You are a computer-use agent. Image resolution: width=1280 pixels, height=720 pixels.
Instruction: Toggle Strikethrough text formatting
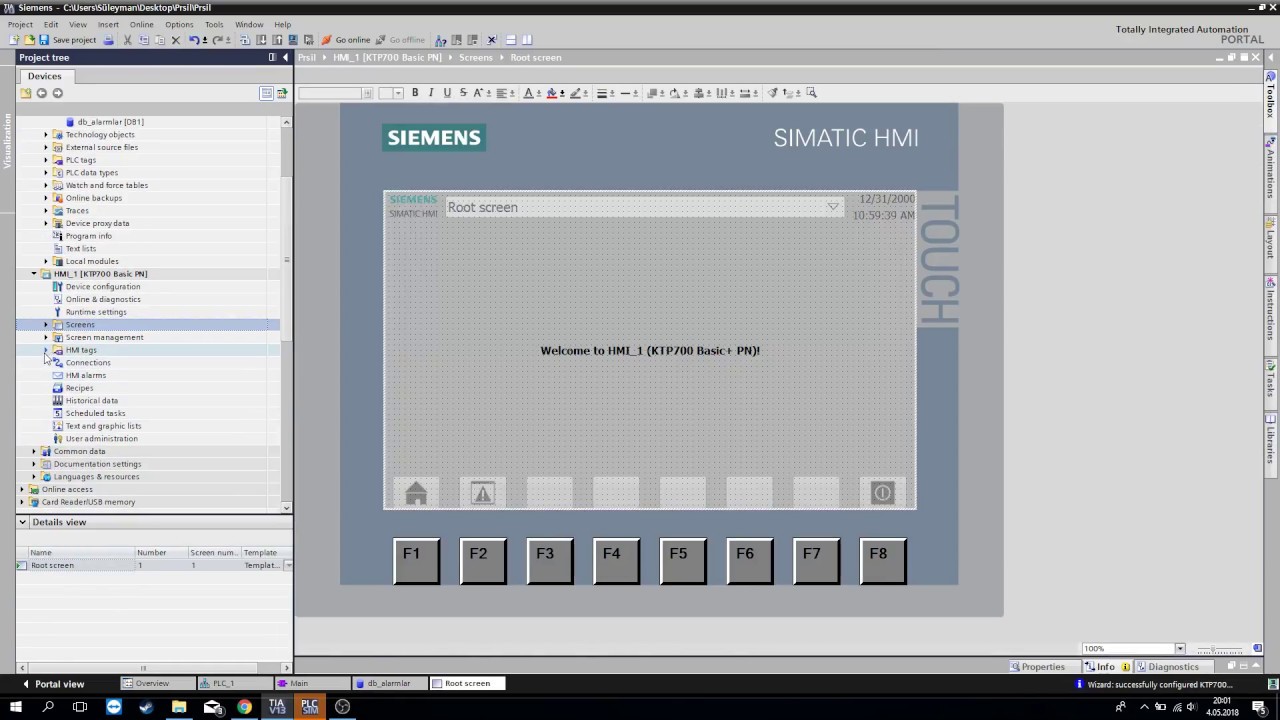pyautogui.click(x=463, y=93)
